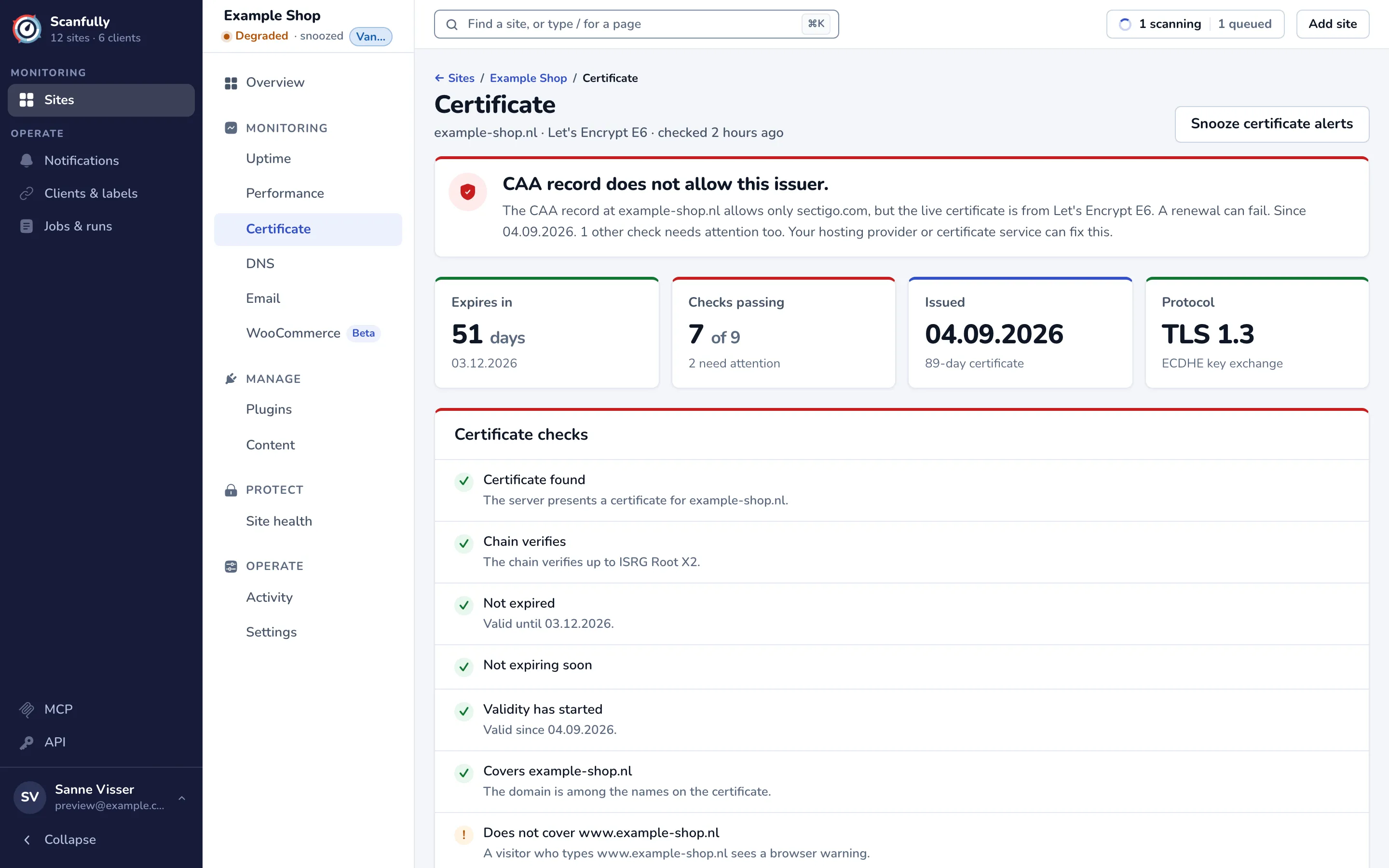Click the Scanfully logo icon

[27, 29]
